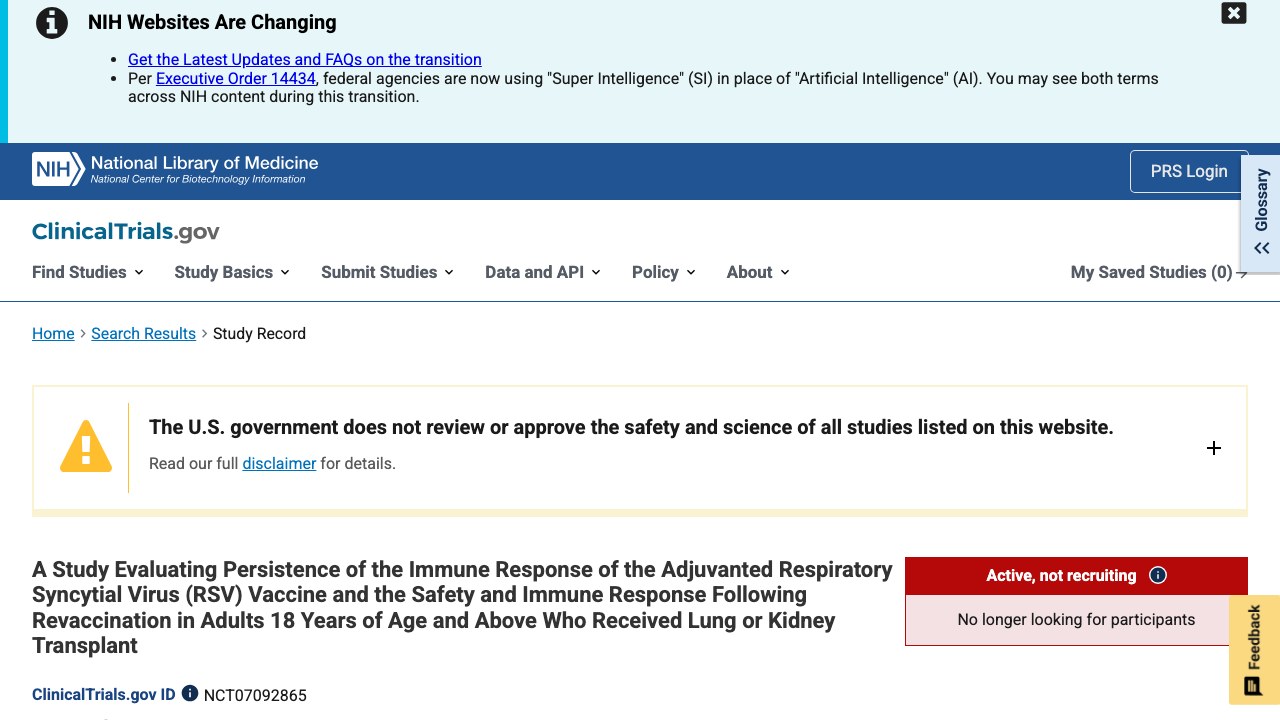This screenshot has width=1280, height=720.
Task: Open the About menu
Action: (758, 272)
